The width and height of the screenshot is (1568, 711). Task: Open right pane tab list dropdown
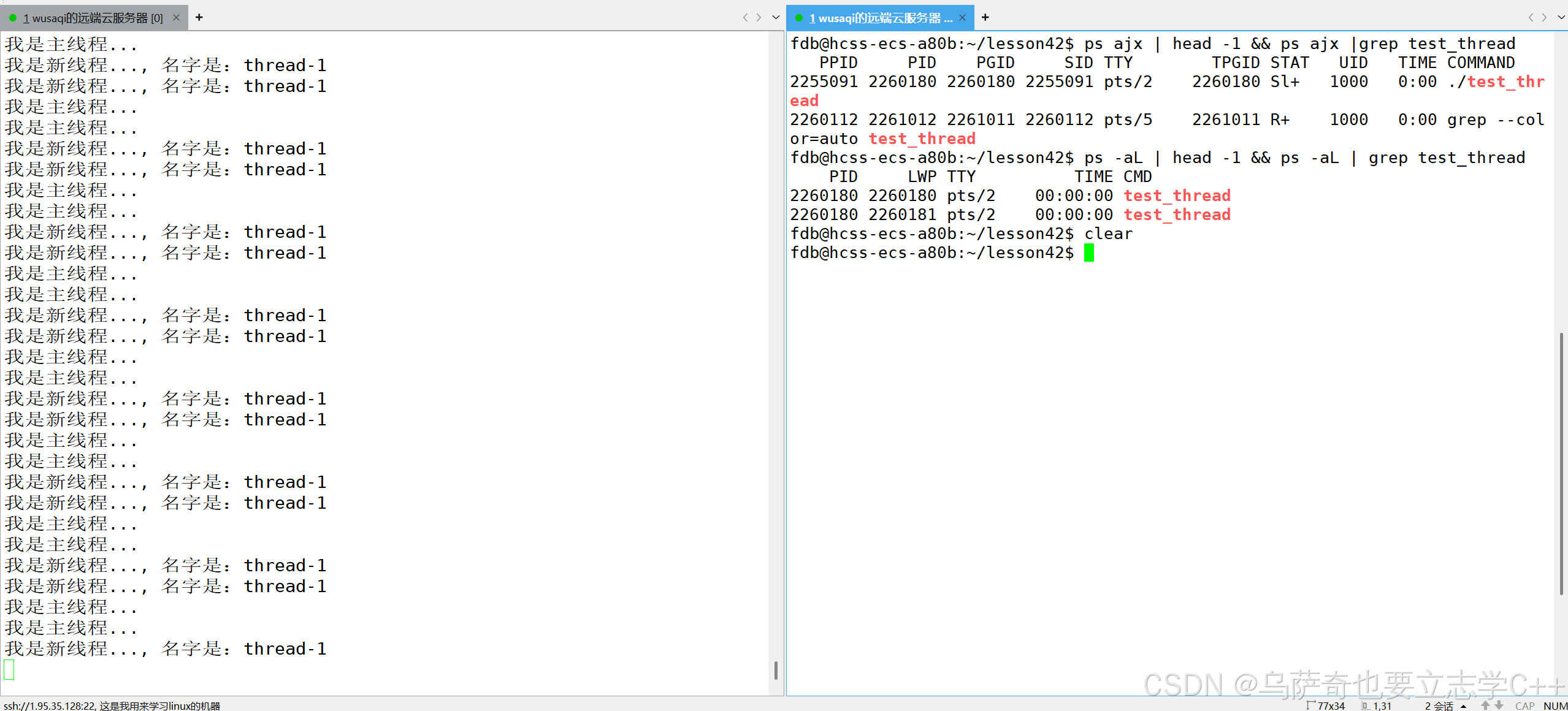point(1561,18)
